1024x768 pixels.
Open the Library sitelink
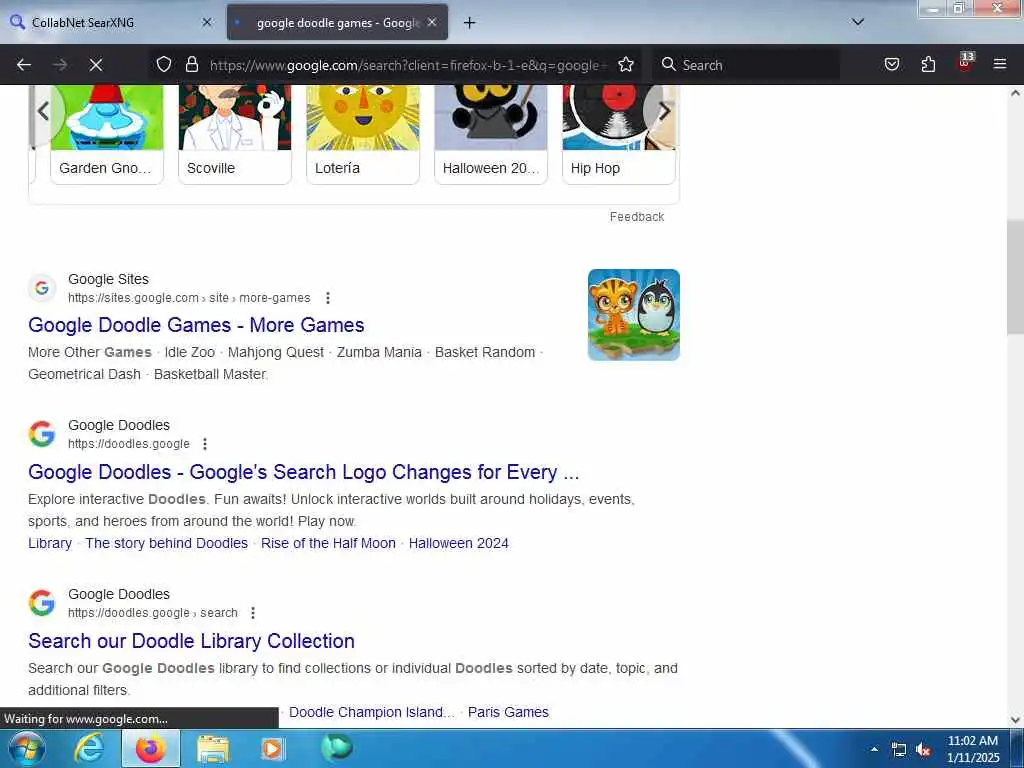(50, 543)
